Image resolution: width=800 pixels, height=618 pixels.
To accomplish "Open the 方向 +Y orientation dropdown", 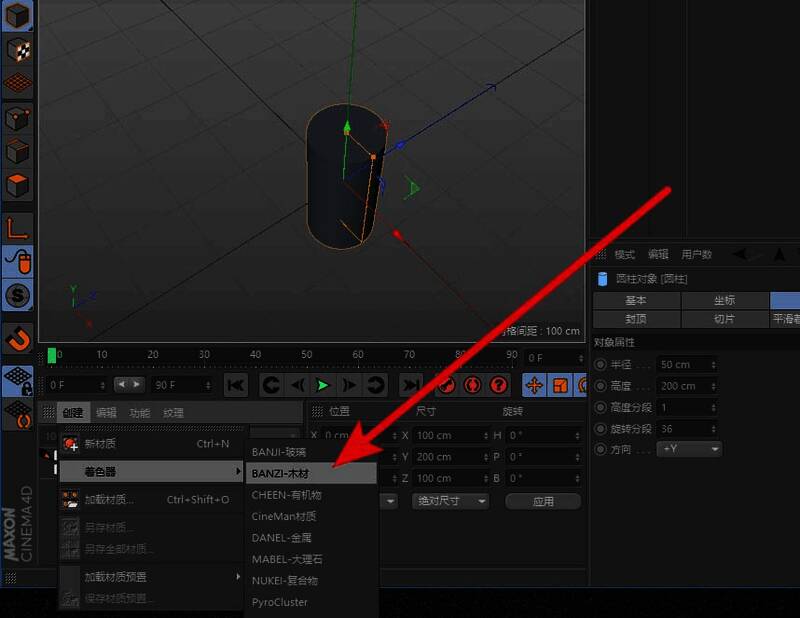I will point(690,450).
